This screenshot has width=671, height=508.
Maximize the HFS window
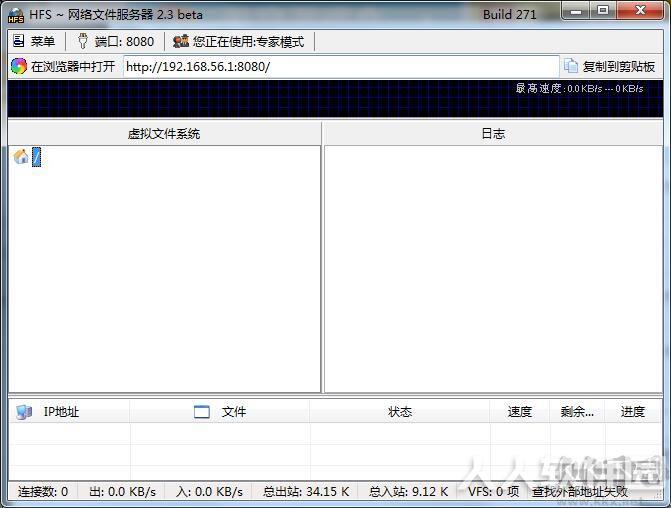pyautogui.click(x=603, y=11)
